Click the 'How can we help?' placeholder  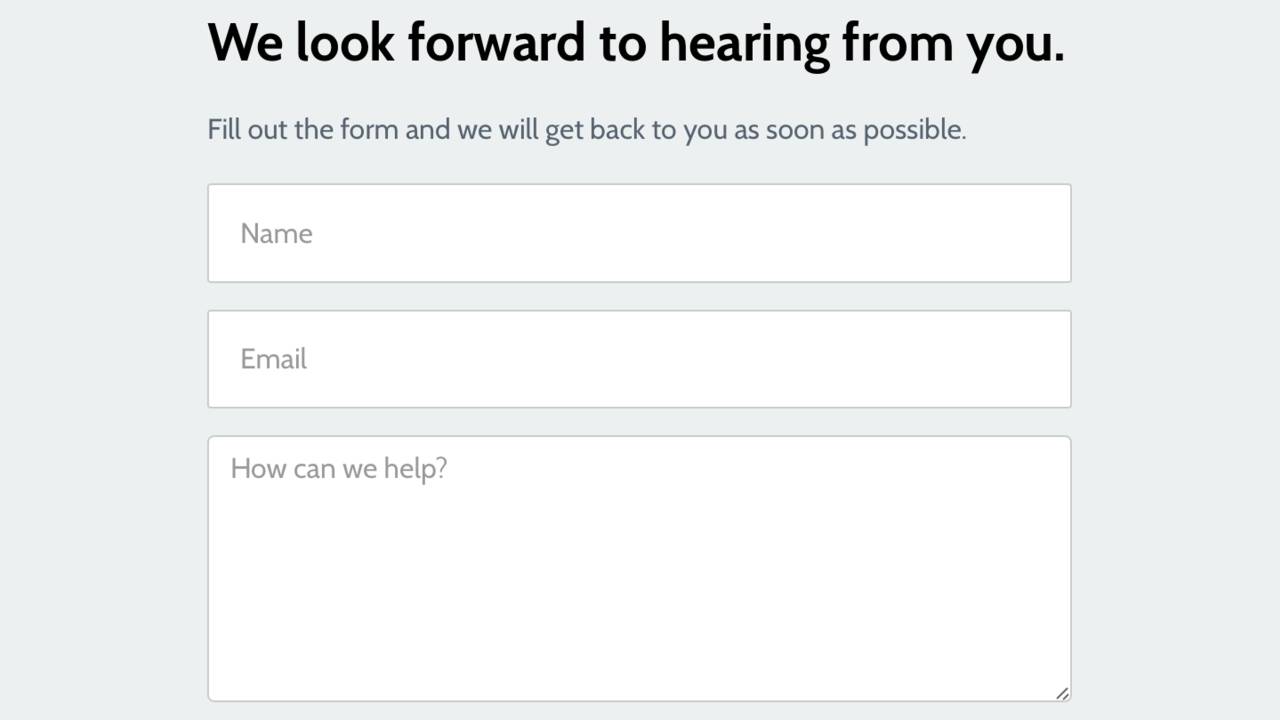coord(338,469)
